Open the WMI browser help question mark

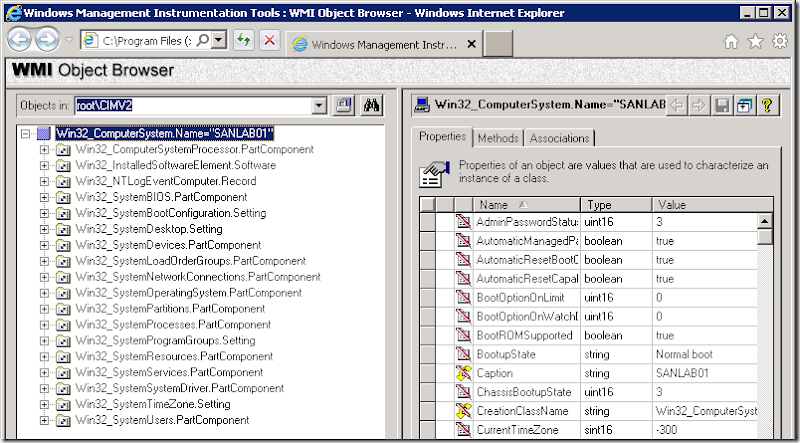(x=766, y=106)
